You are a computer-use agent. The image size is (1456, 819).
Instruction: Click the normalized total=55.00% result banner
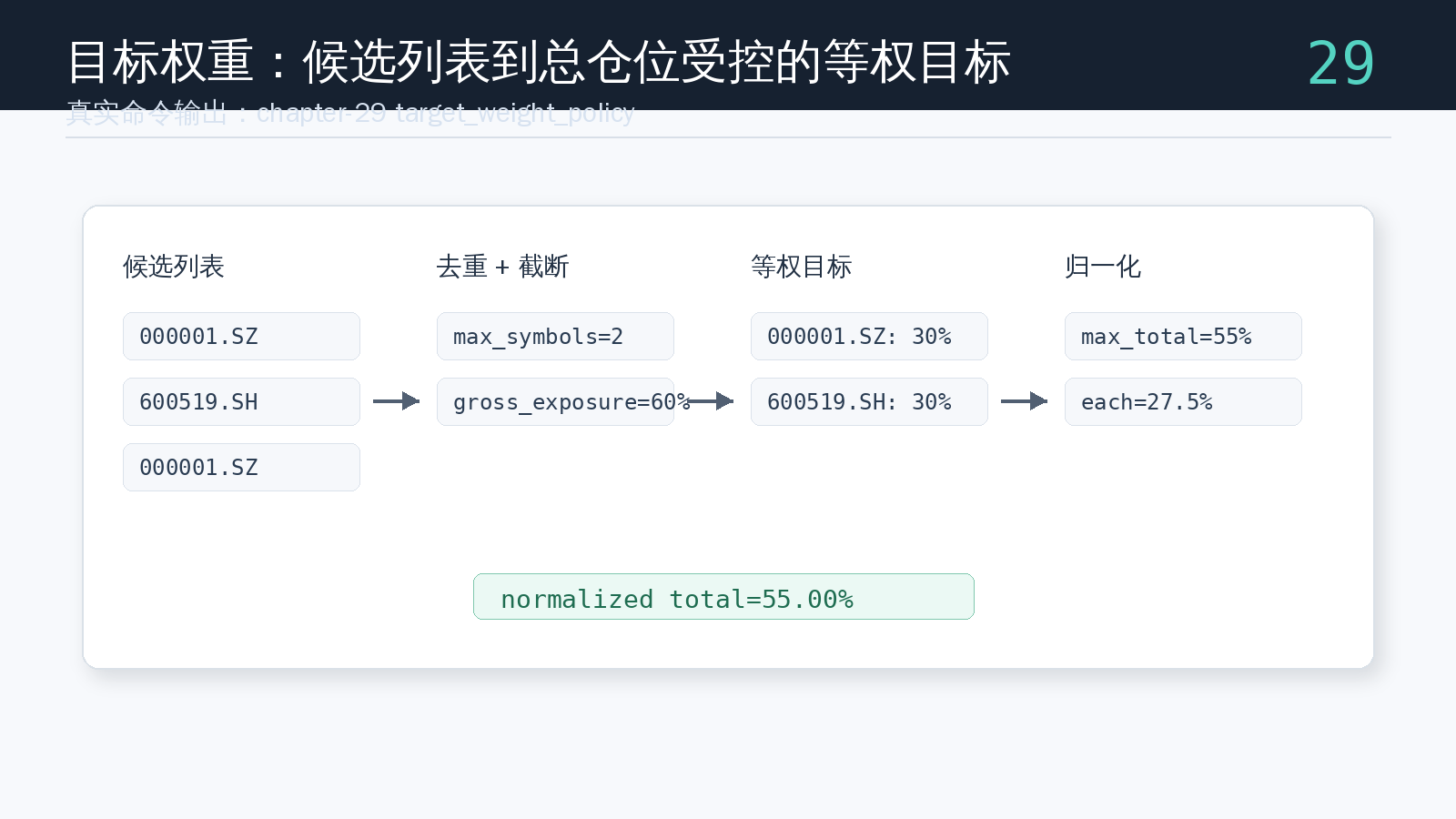(723, 597)
